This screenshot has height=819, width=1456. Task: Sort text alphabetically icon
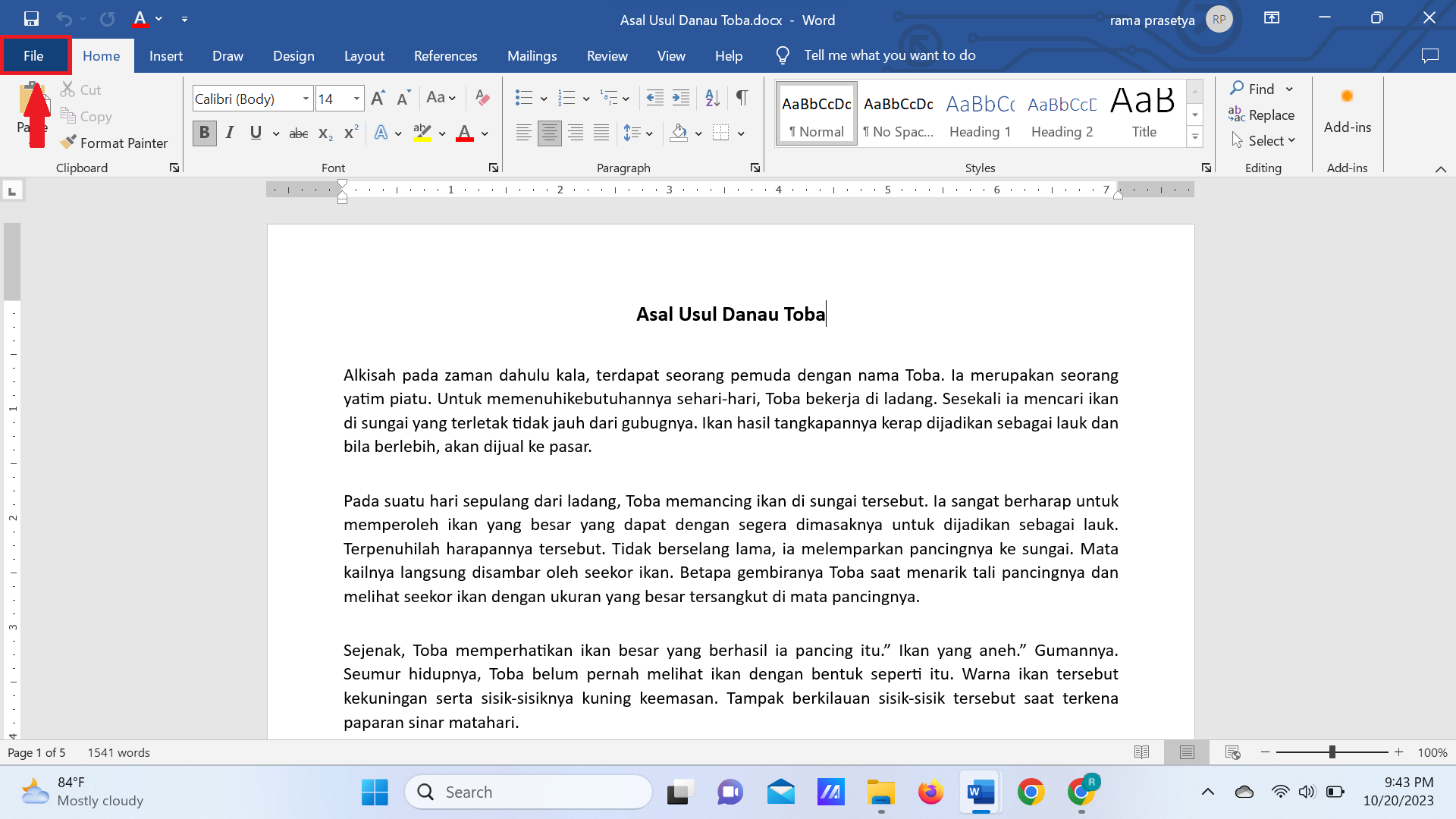(712, 98)
